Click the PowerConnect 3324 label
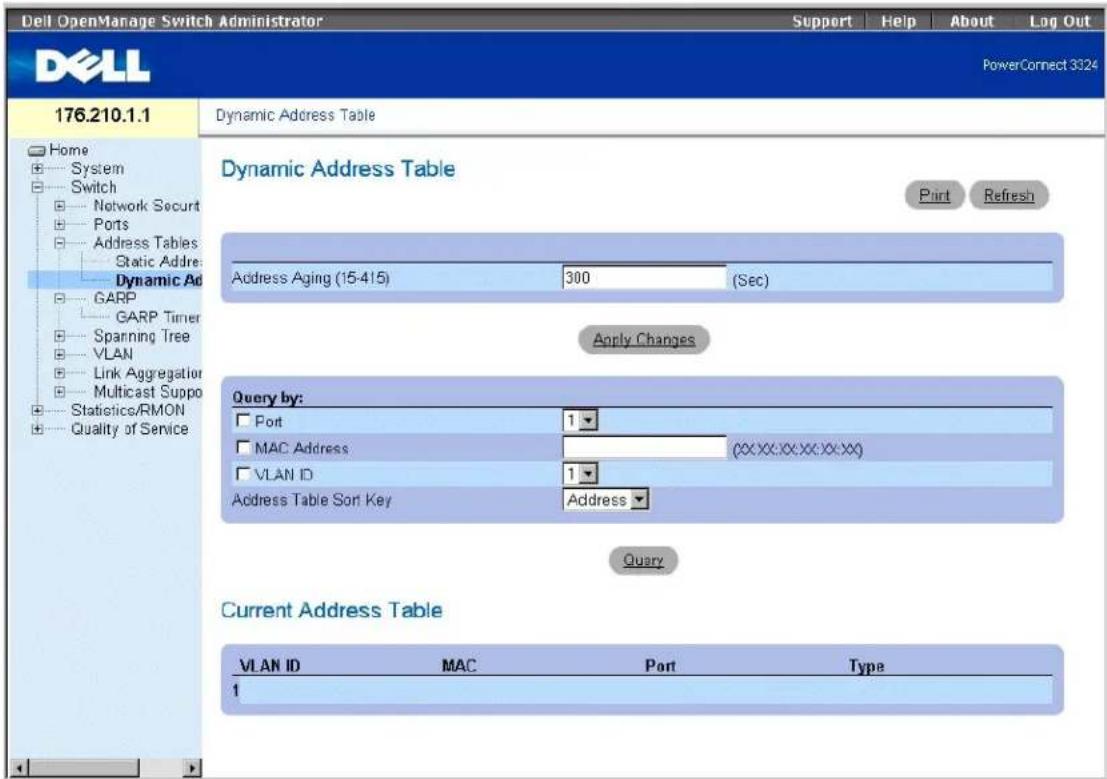Screen dimensions: 1107x779 [1040, 65]
